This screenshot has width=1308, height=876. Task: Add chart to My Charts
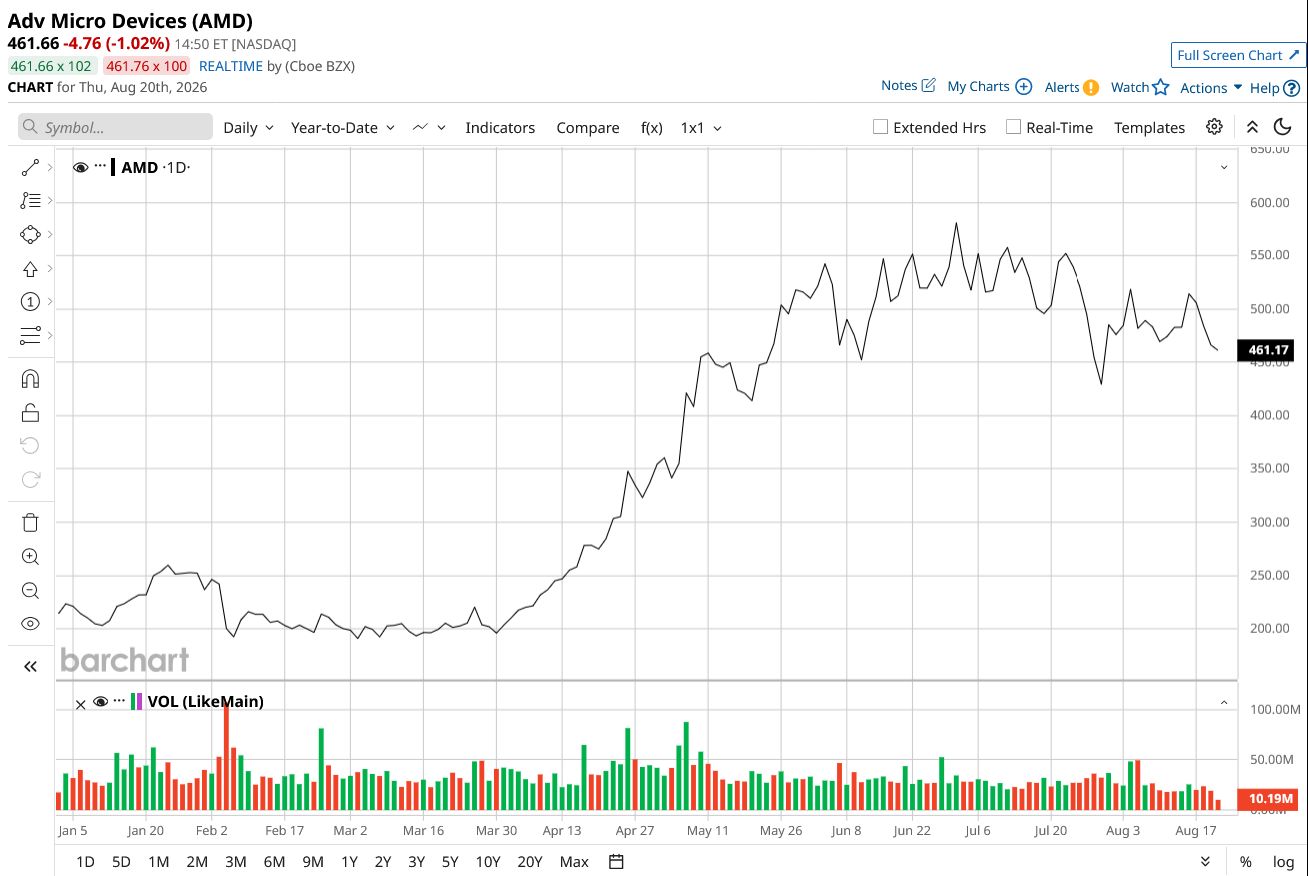[x=989, y=86]
